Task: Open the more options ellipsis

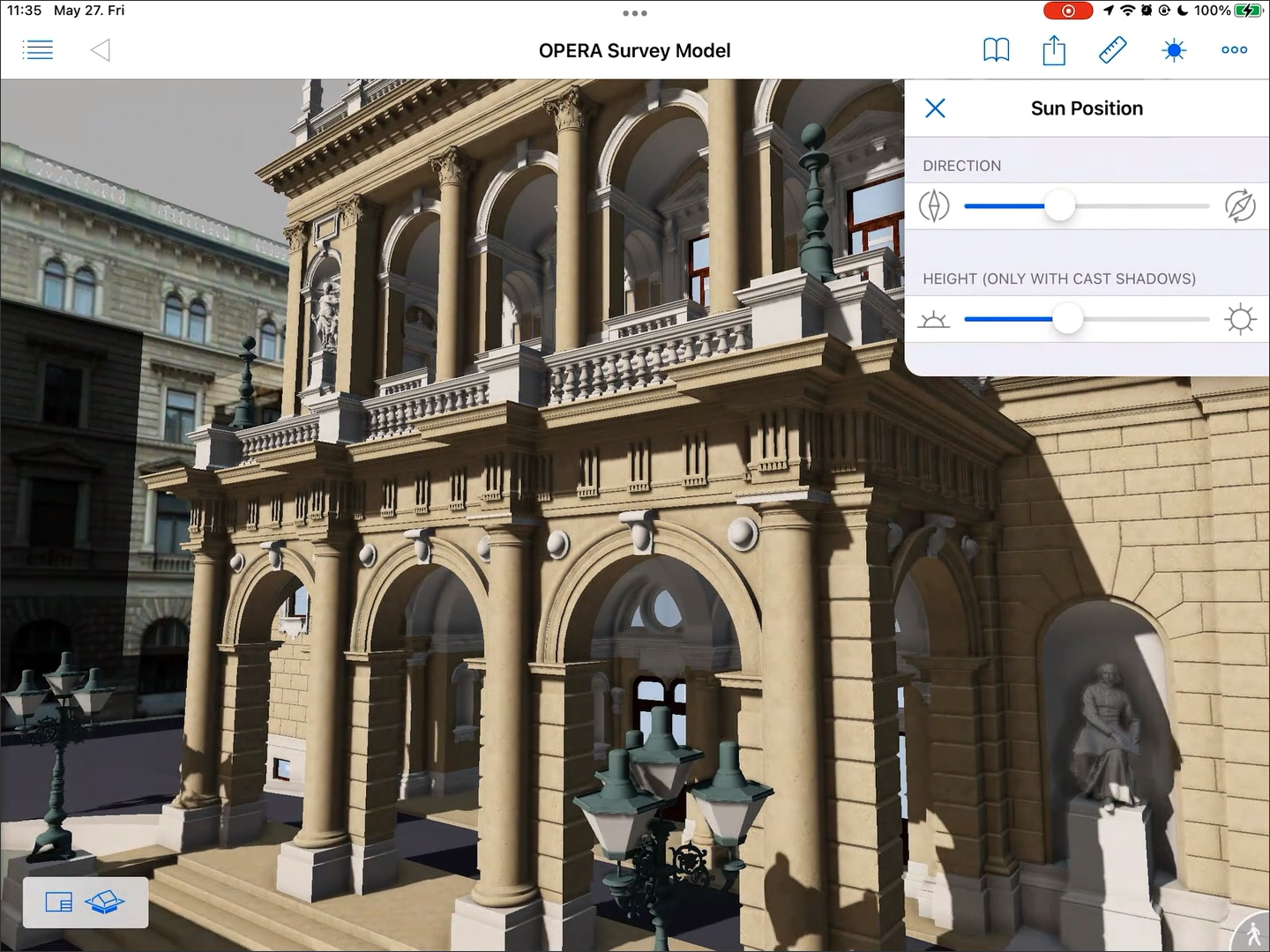Action: pos(1234,50)
